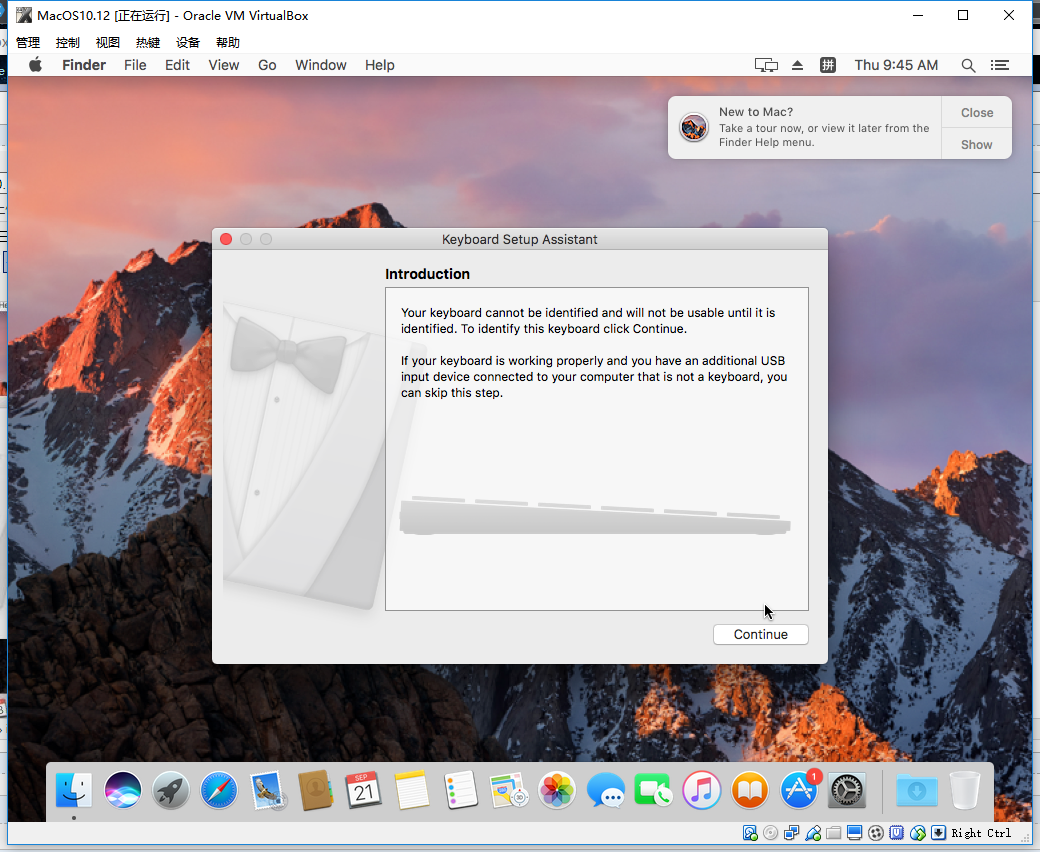Dismiss the New to Mac notification with Close
This screenshot has height=852, width=1040.
pos(976,112)
